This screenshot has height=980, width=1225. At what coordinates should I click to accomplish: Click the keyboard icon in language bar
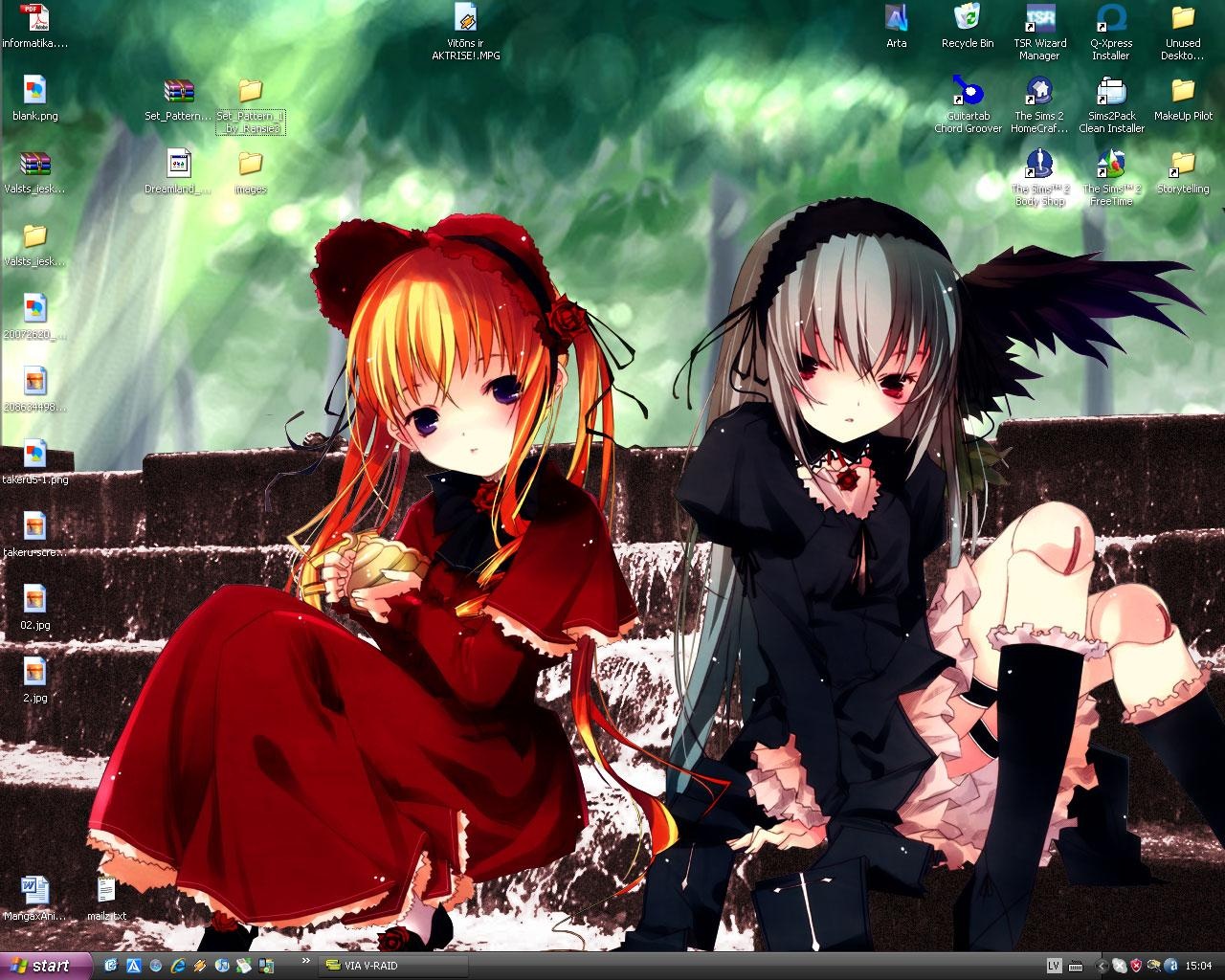(1076, 966)
